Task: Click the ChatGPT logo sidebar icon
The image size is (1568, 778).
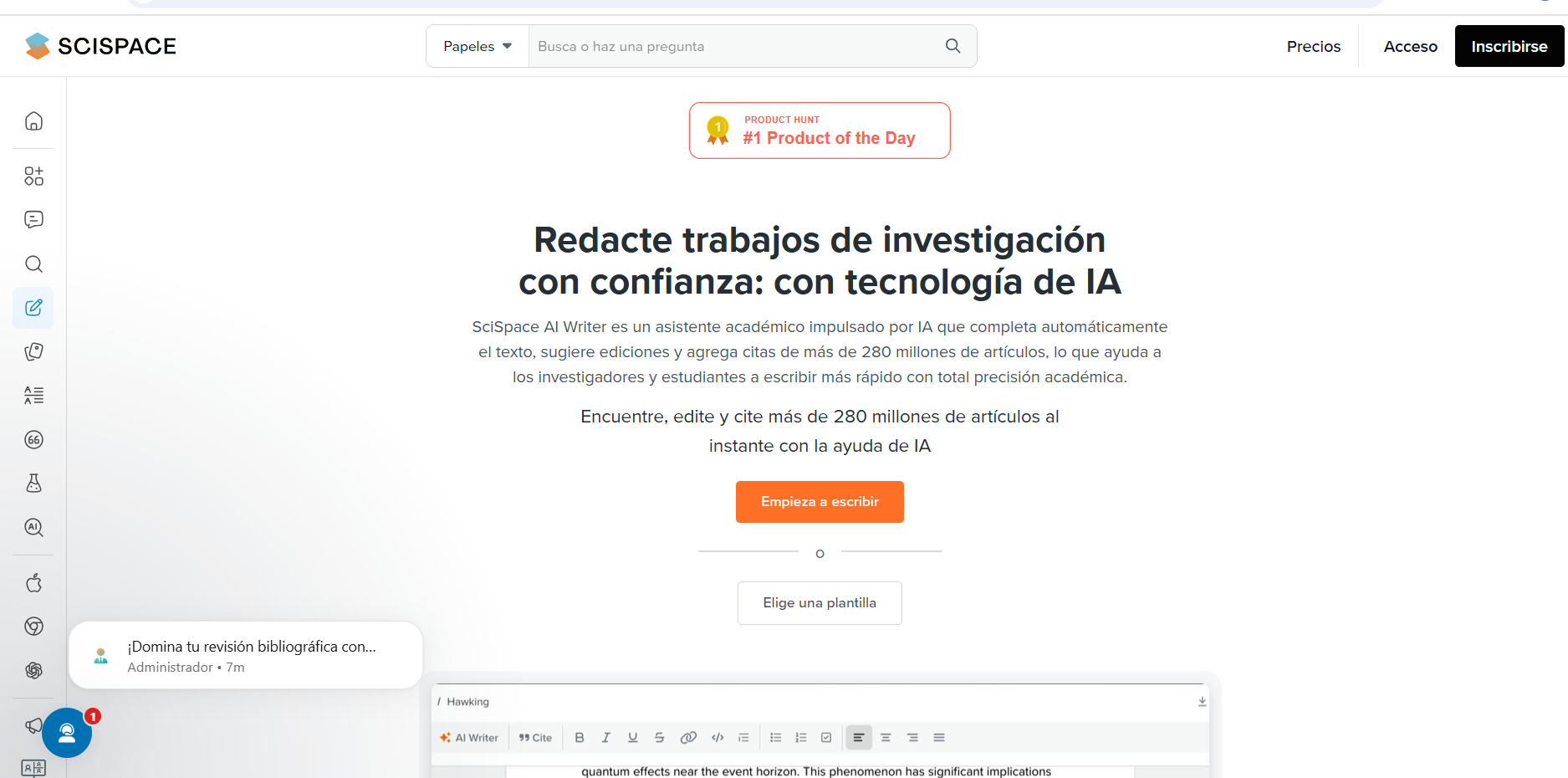Action: coord(33,670)
